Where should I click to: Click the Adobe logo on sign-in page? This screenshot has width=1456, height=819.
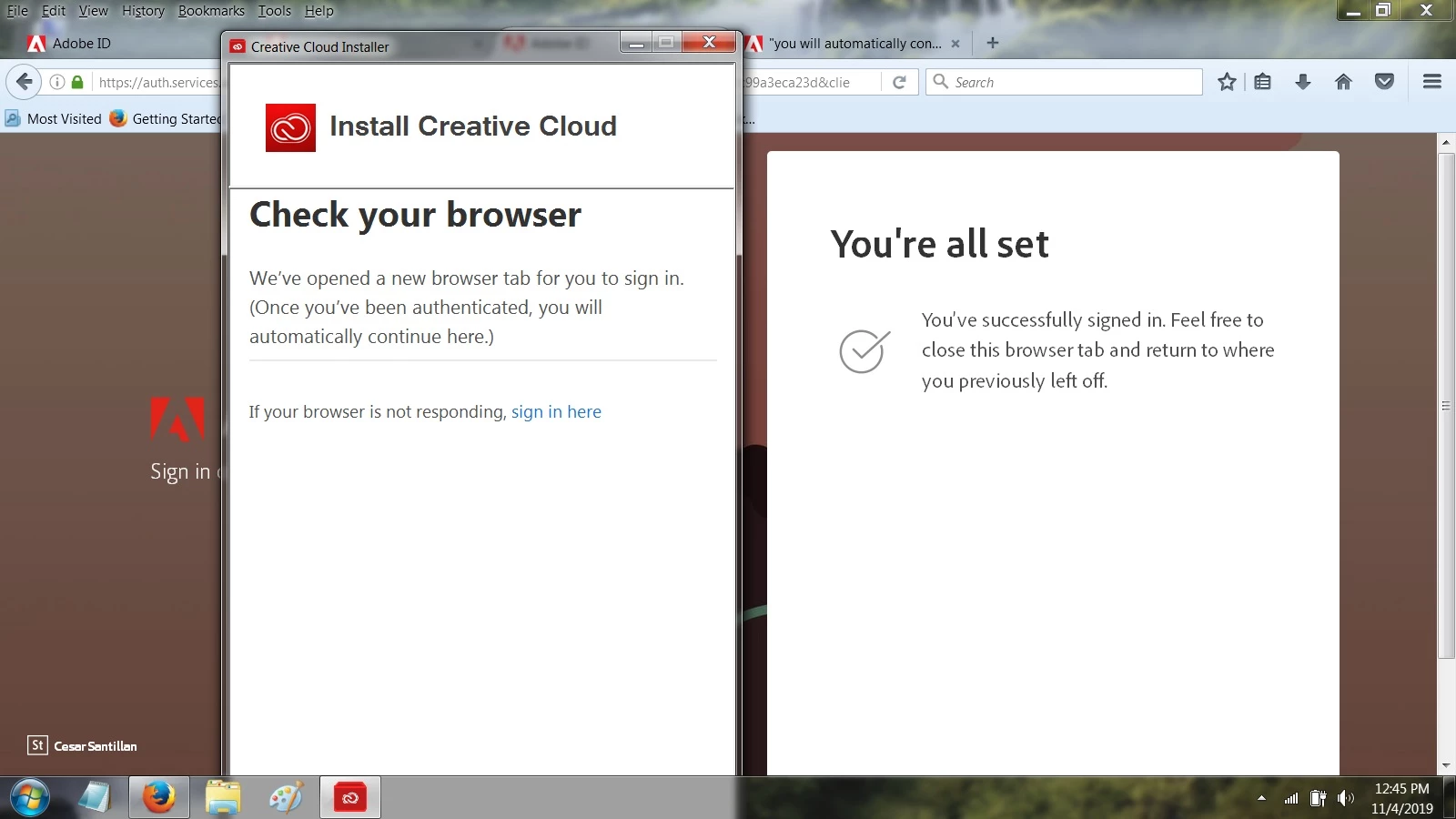click(x=177, y=420)
